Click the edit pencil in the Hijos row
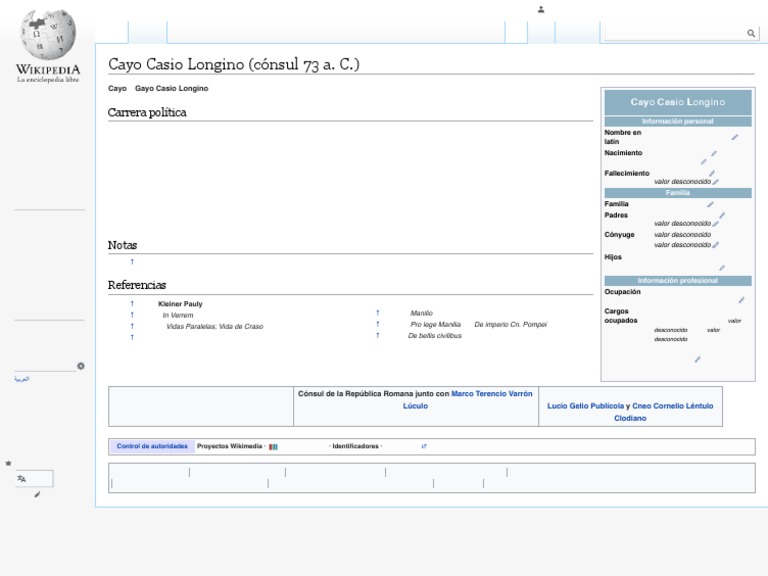The image size is (768, 576). pyautogui.click(x=722, y=267)
